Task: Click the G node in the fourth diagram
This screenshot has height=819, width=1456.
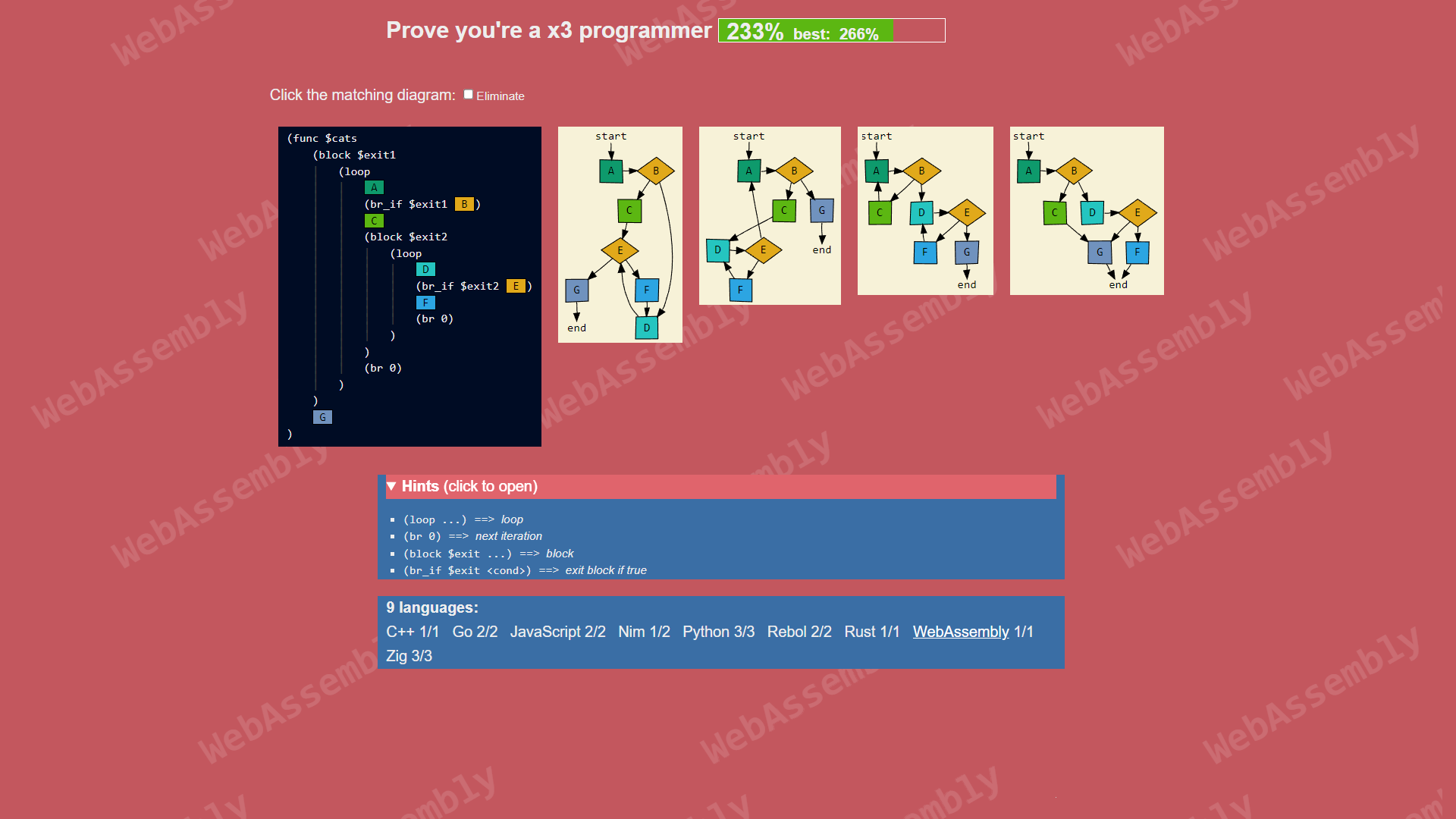Action: pos(1100,252)
